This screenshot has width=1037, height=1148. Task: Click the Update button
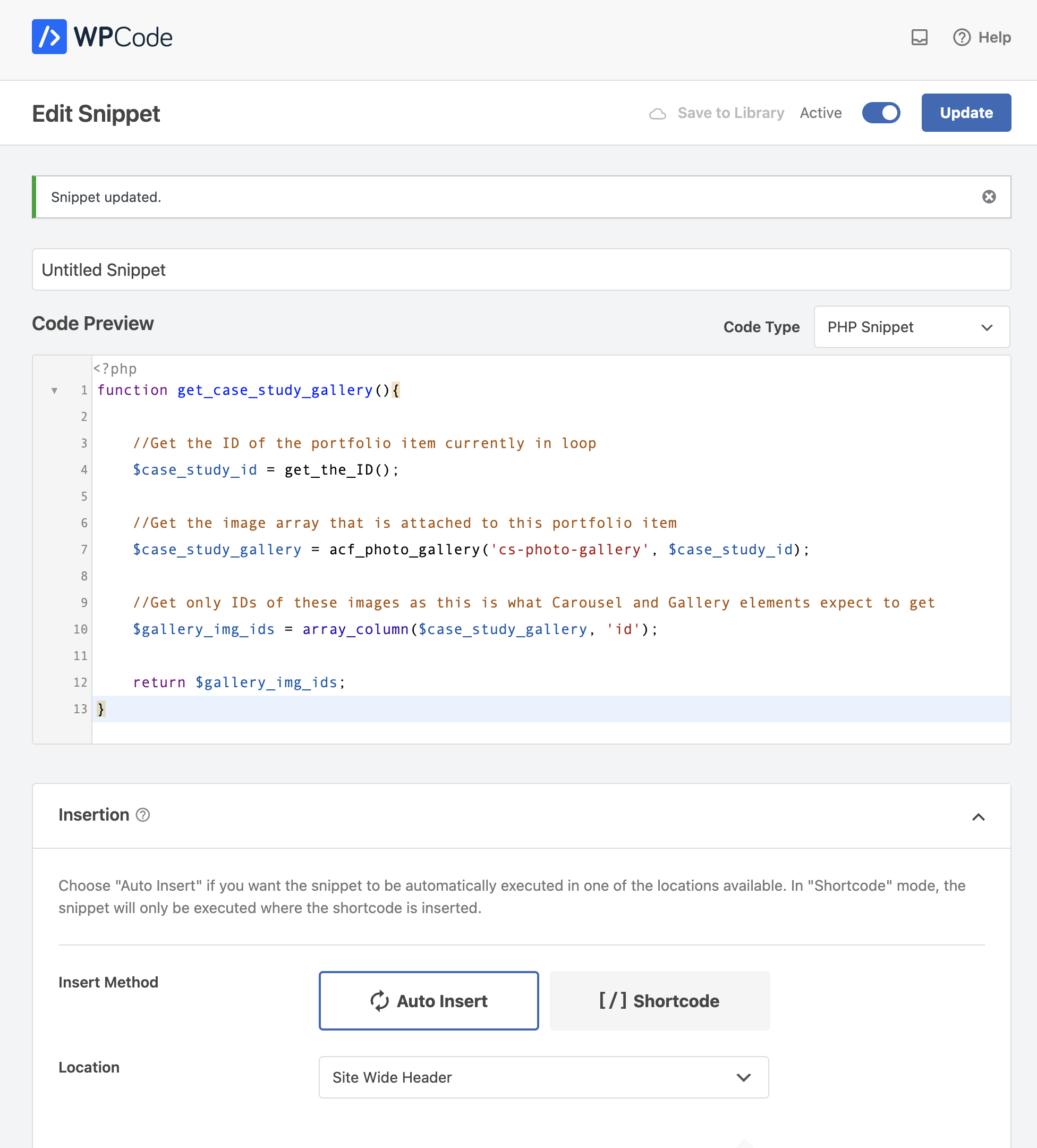pyautogui.click(x=966, y=113)
